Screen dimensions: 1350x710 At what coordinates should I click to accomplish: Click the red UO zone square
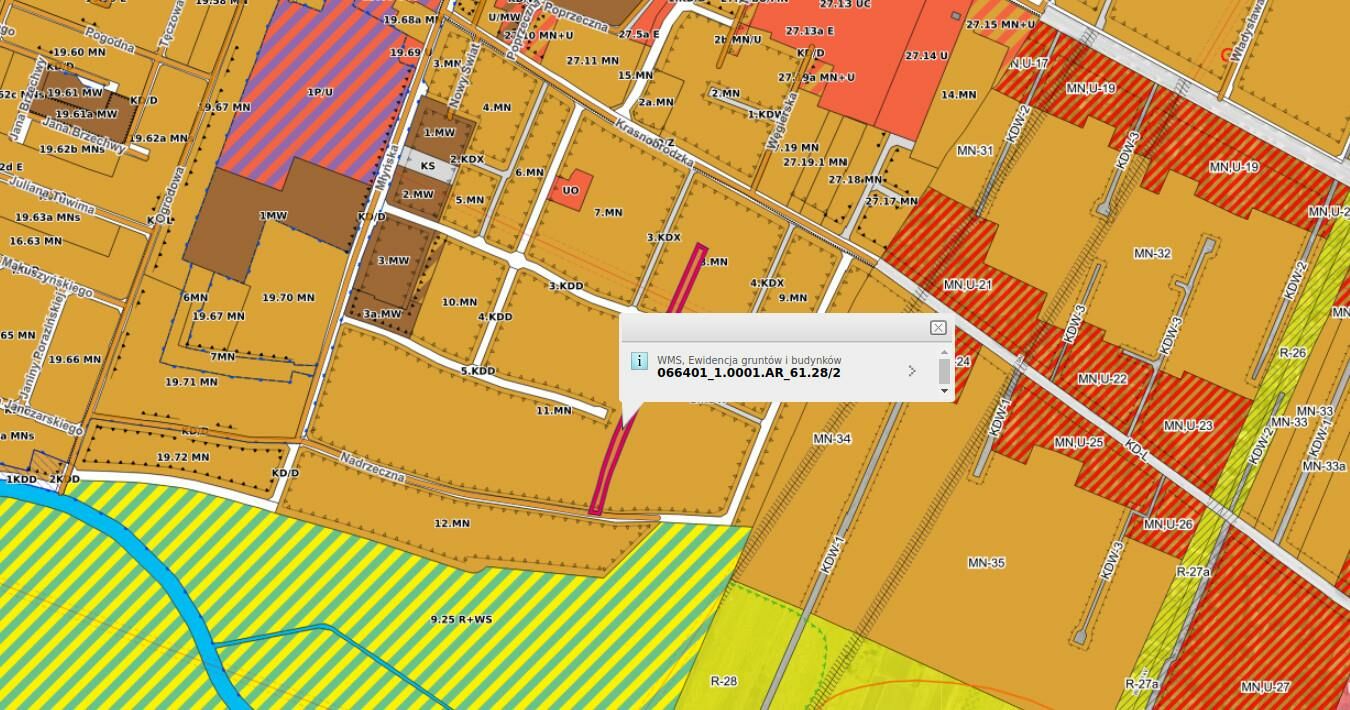(x=570, y=190)
